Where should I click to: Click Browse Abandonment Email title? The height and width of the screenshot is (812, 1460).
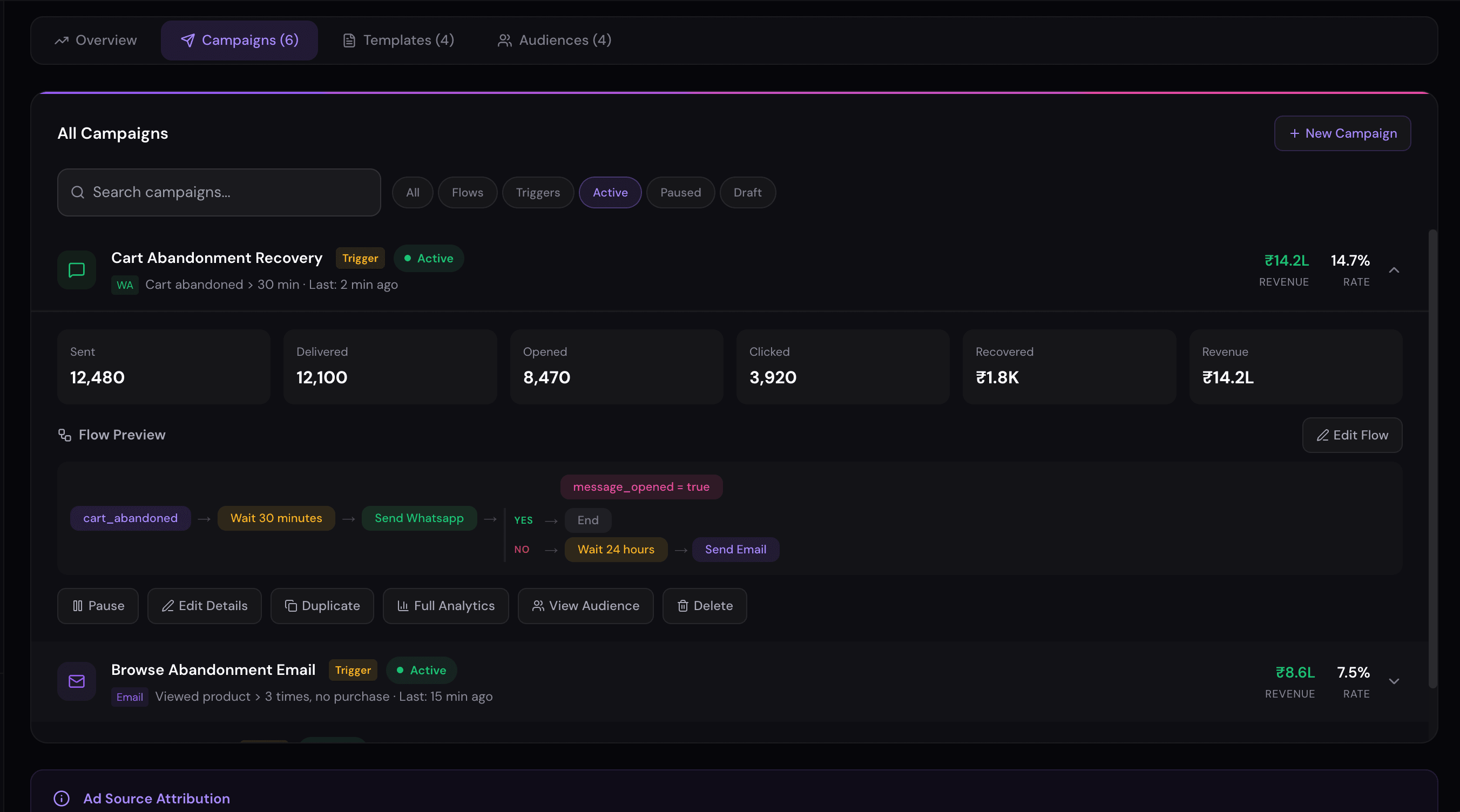213,670
